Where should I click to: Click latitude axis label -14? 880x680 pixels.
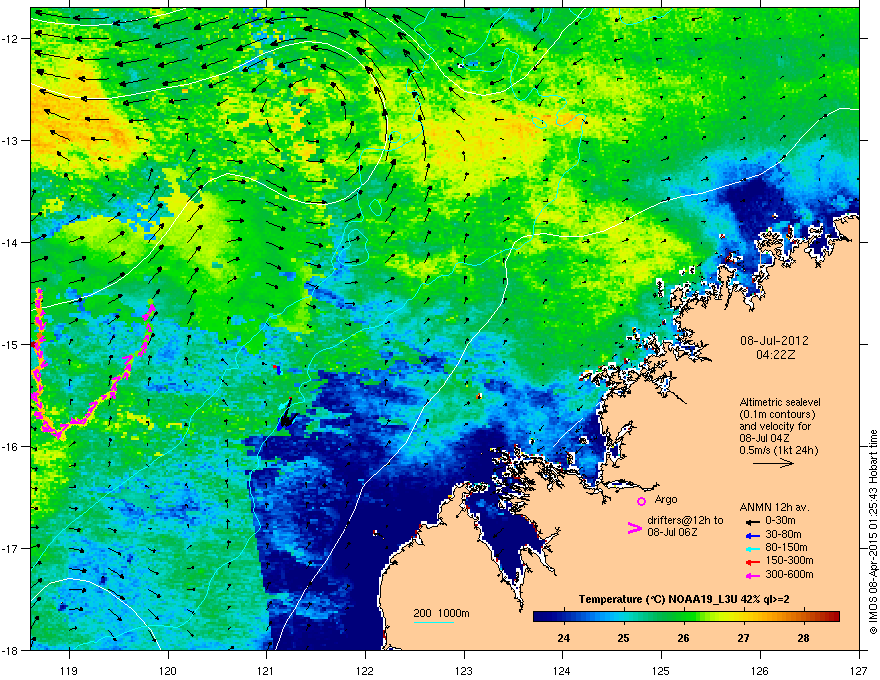coord(11,242)
